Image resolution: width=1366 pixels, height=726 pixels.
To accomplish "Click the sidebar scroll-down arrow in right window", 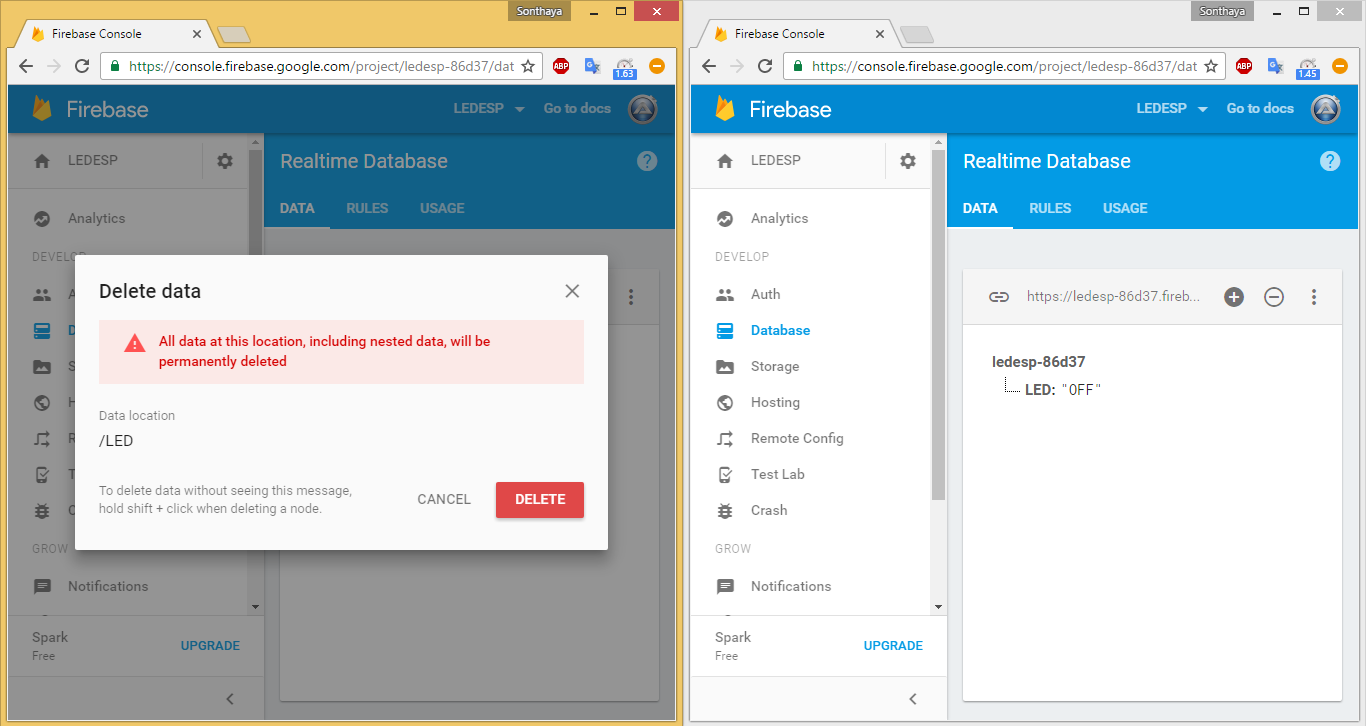I will click(x=938, y=606).
